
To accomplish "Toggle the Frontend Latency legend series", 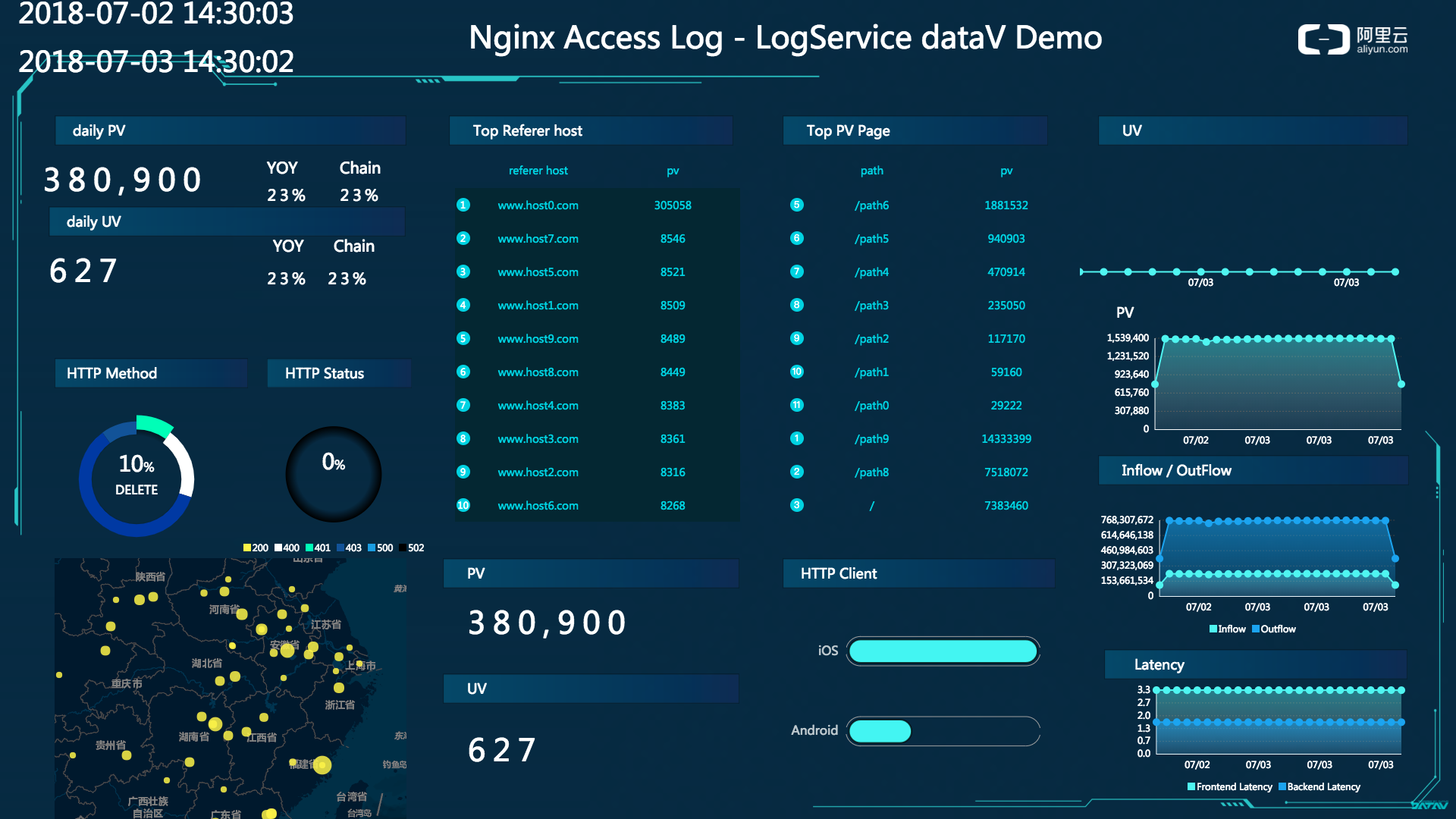I will pyautogui.click(x=1230, y=786).
